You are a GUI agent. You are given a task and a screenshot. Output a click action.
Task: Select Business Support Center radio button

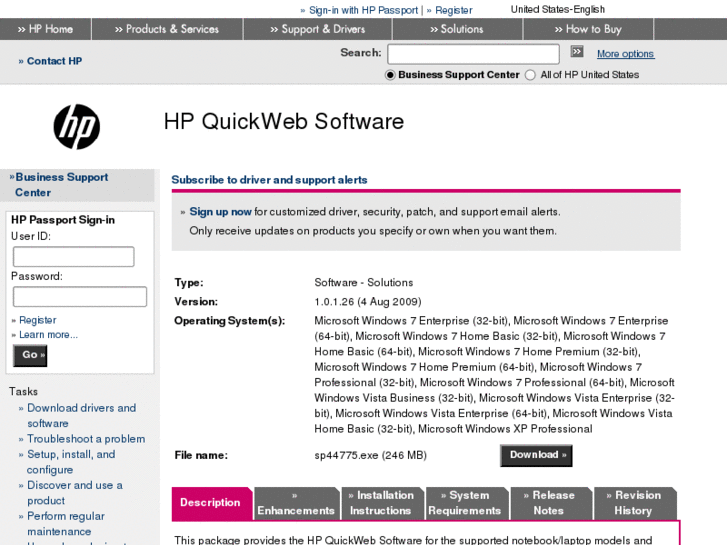[390, 75]
